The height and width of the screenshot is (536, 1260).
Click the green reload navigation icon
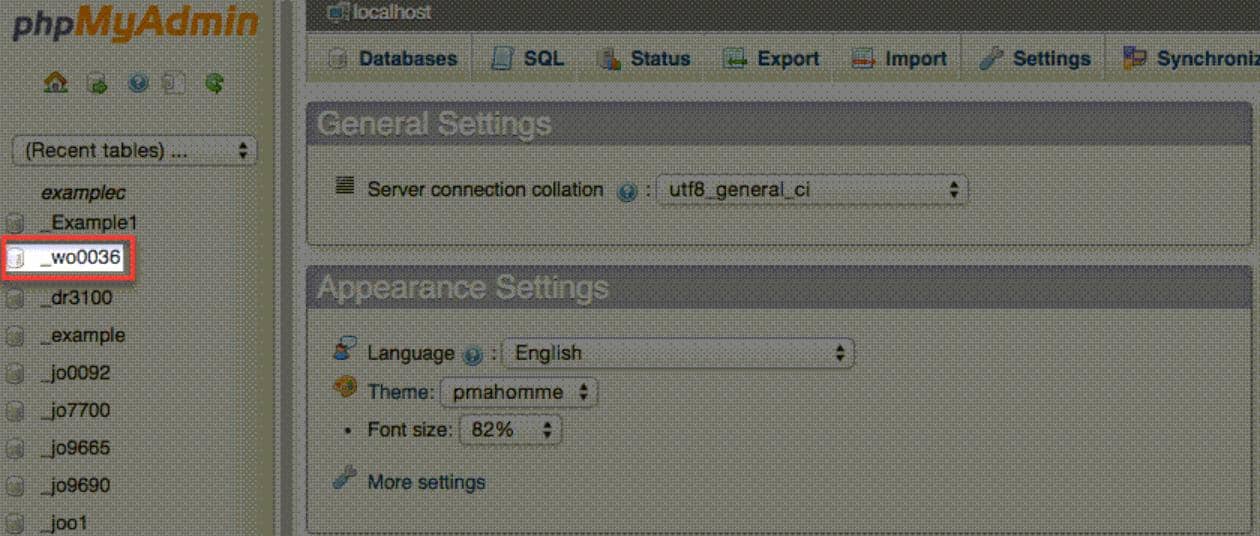click(214, 84)
